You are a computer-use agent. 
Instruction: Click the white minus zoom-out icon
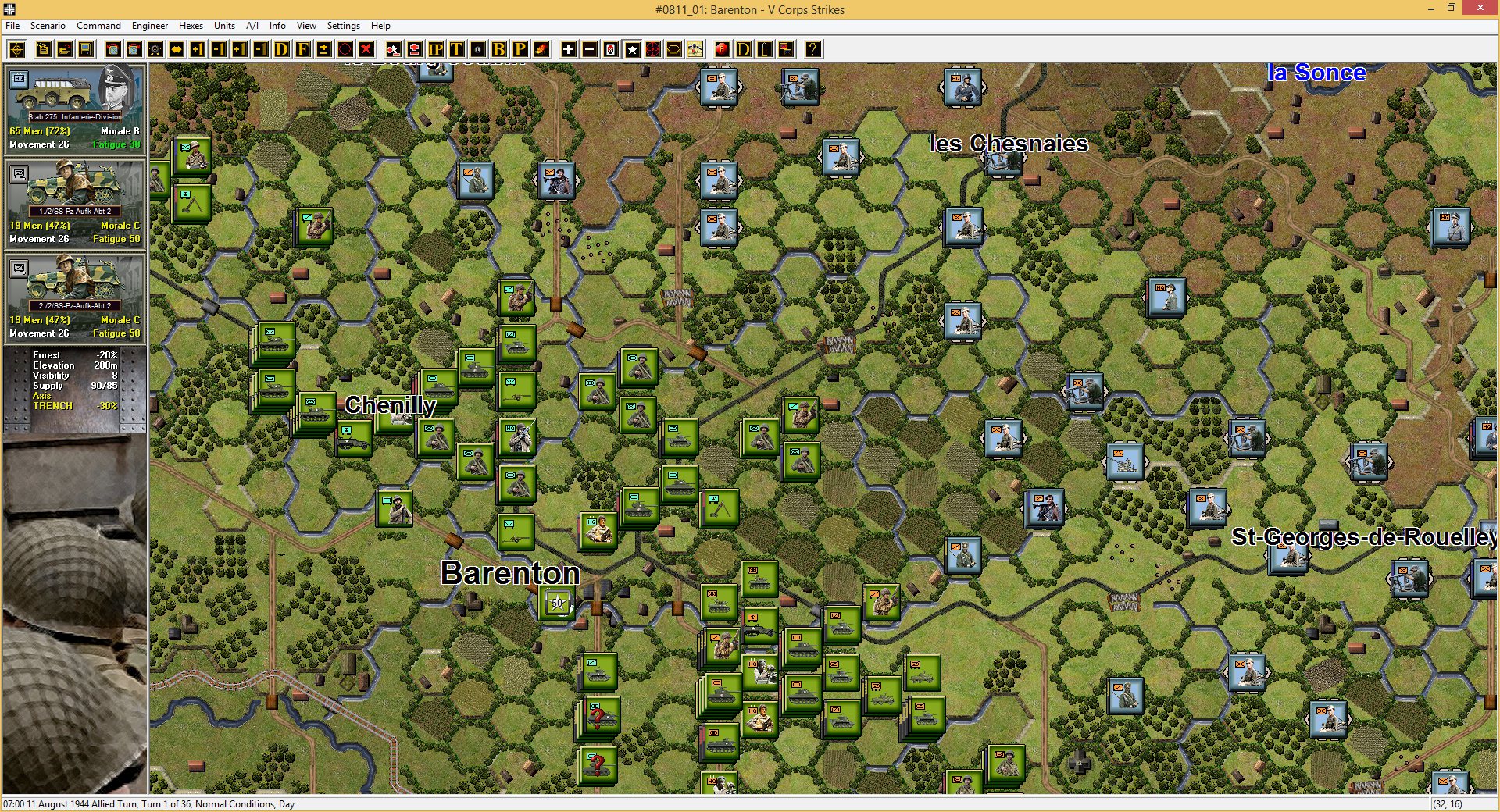[590, 49]
